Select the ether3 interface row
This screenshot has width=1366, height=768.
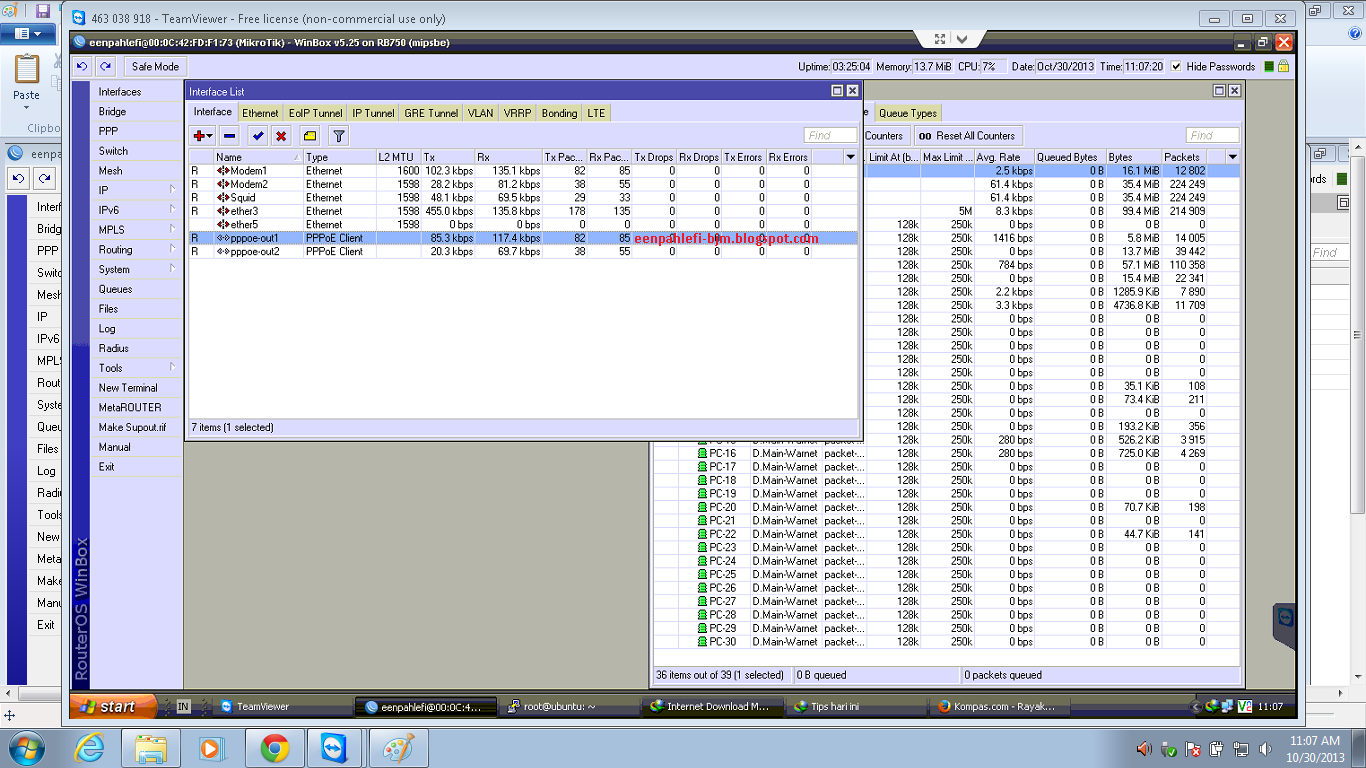pyautogui.click(x=523, y=211)
